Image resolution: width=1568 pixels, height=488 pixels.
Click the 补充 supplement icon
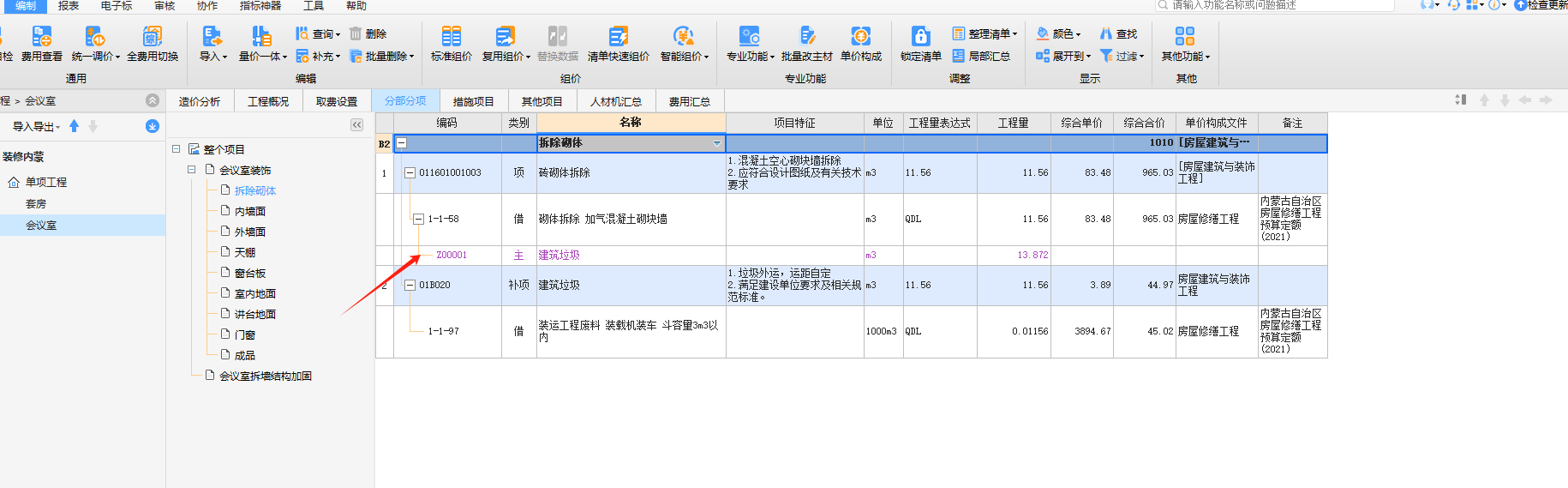point(302,56)
